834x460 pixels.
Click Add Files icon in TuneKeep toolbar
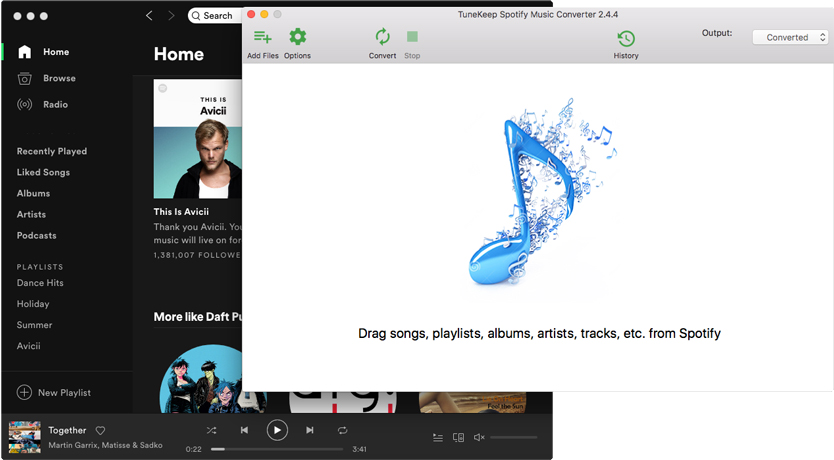point(262,37)
